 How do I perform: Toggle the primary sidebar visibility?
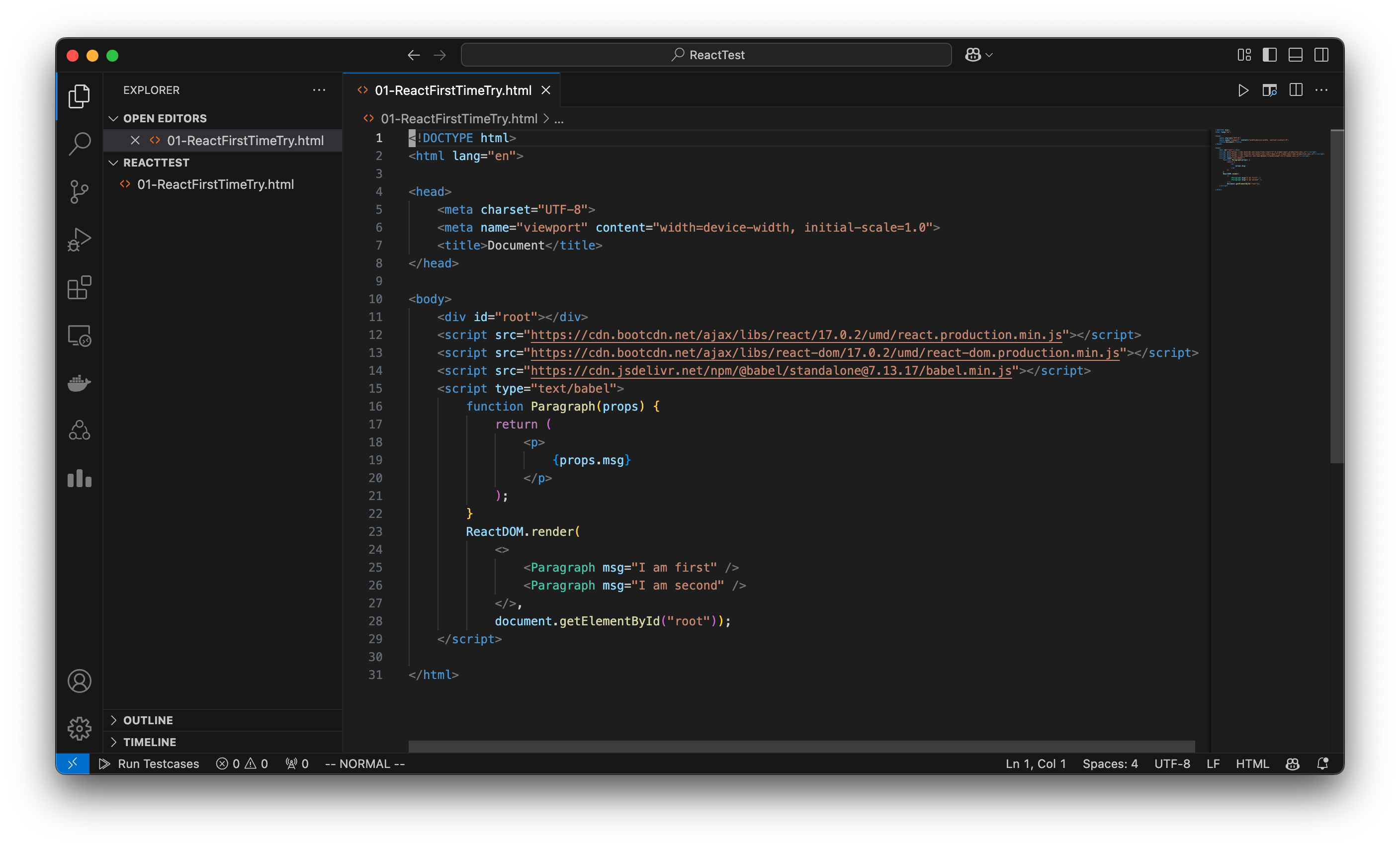pos(1269,55)
